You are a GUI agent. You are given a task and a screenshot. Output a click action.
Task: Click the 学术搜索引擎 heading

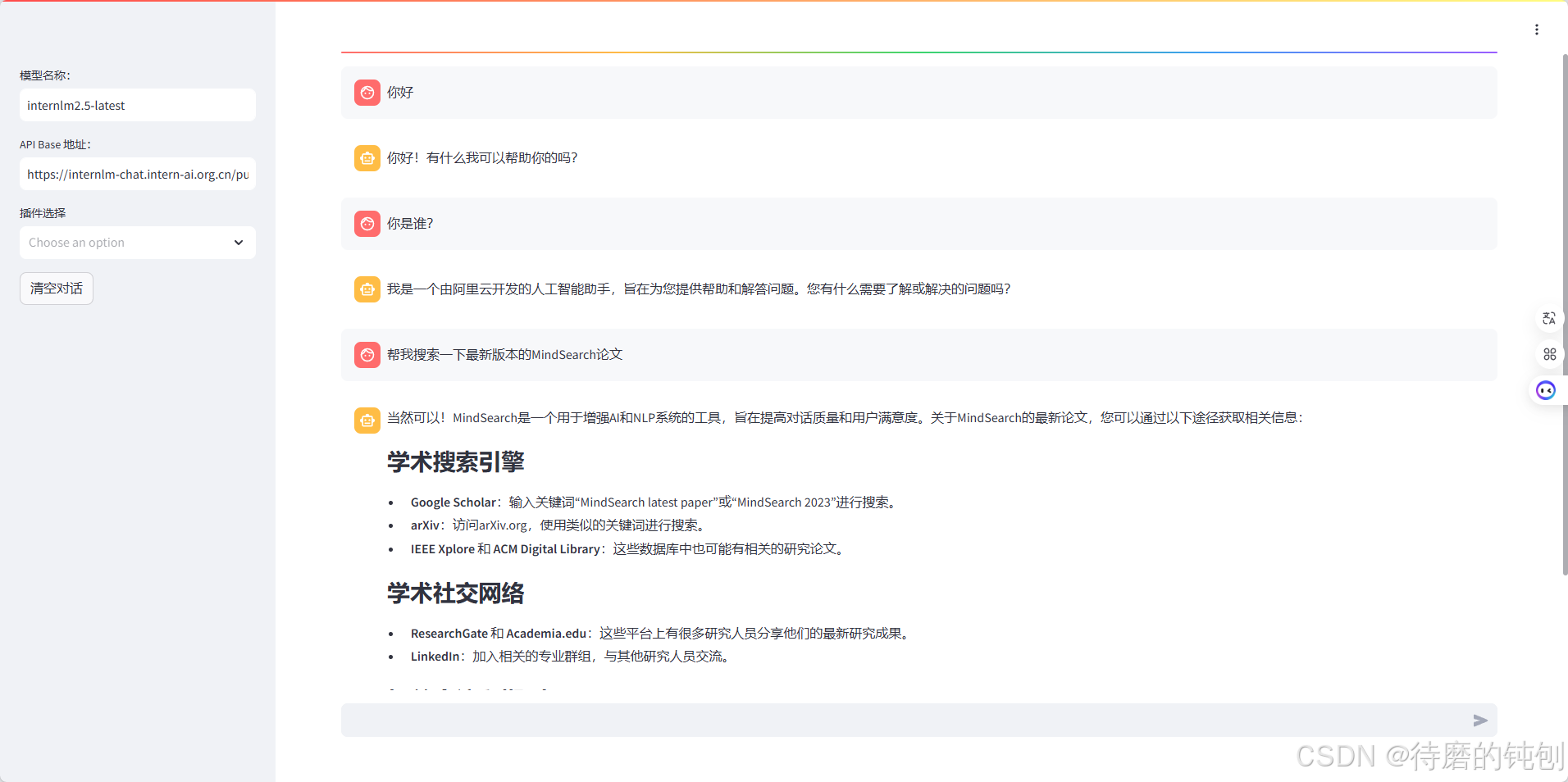455,462
